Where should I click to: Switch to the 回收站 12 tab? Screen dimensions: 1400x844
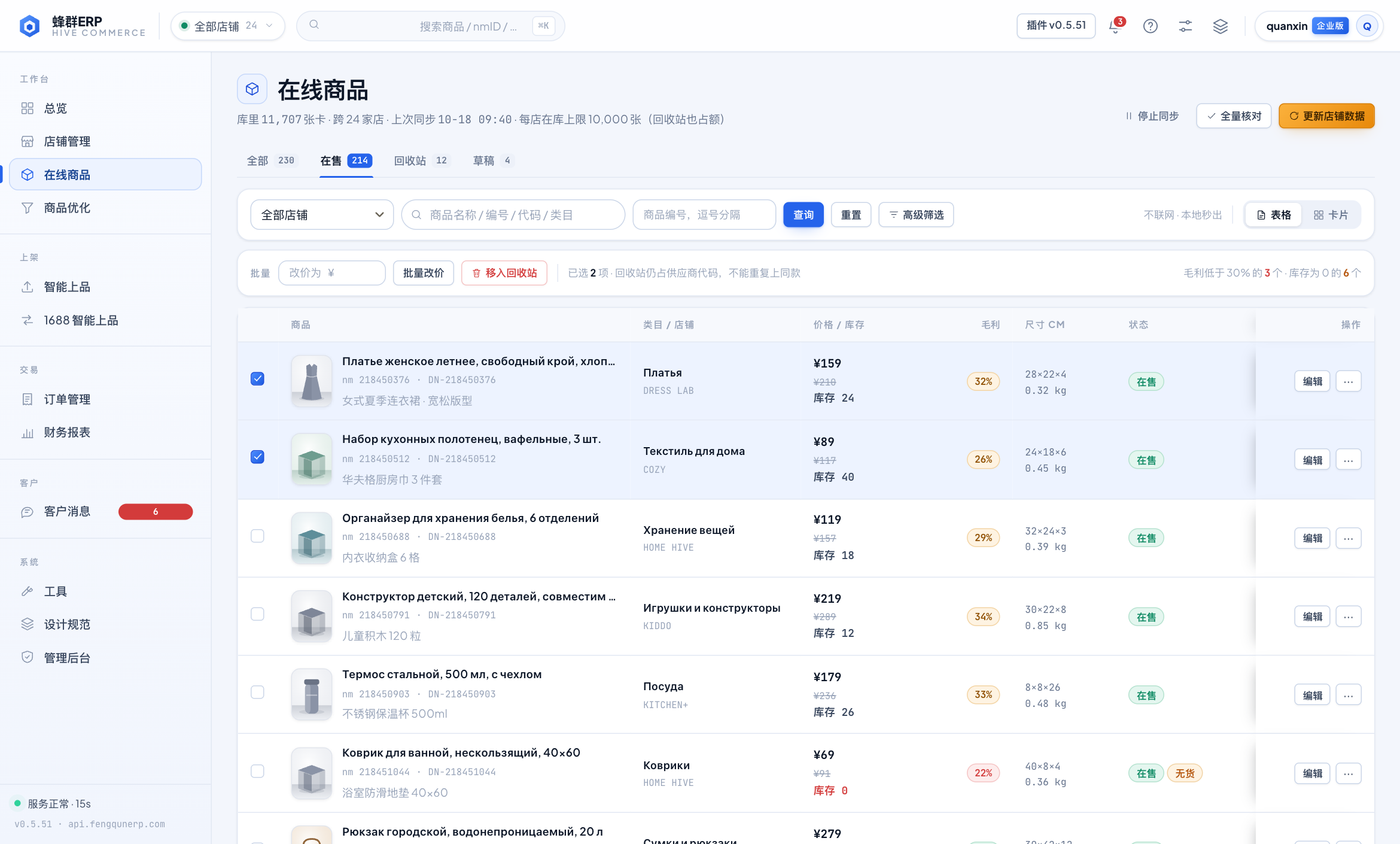click(421, 160)
